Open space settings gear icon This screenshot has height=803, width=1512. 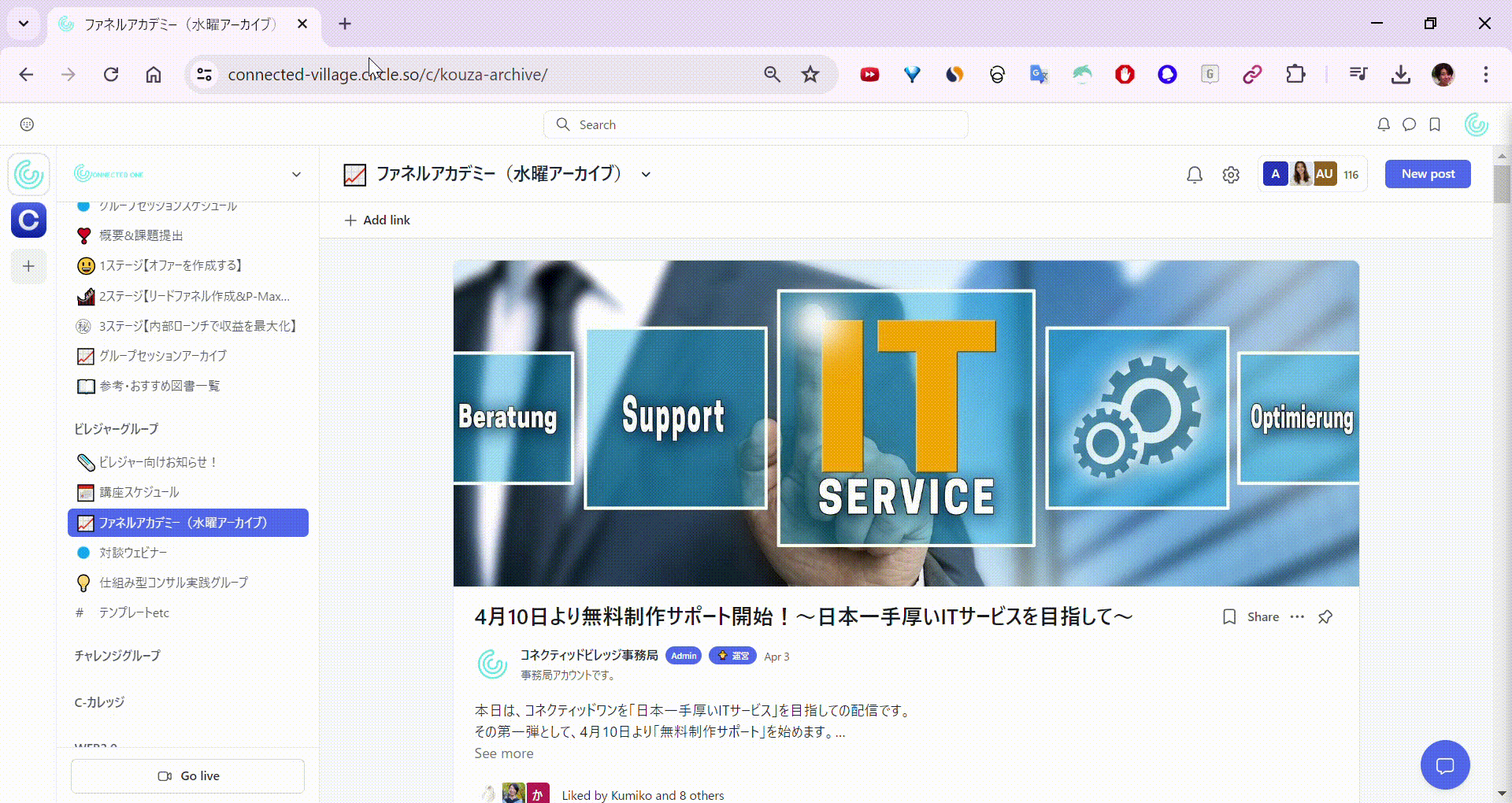1231,175
